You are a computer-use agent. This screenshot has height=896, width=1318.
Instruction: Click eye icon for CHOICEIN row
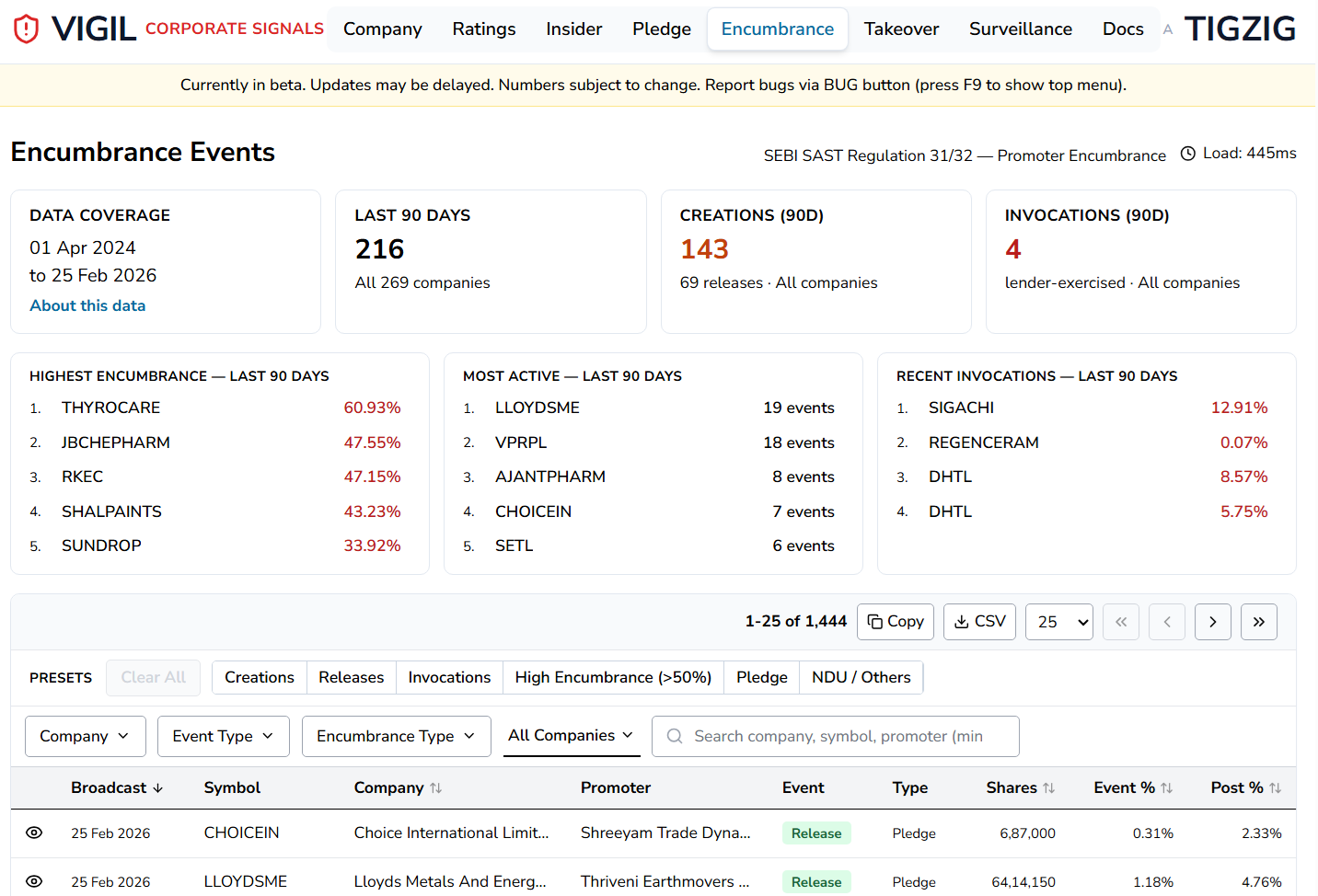[34, 833]
